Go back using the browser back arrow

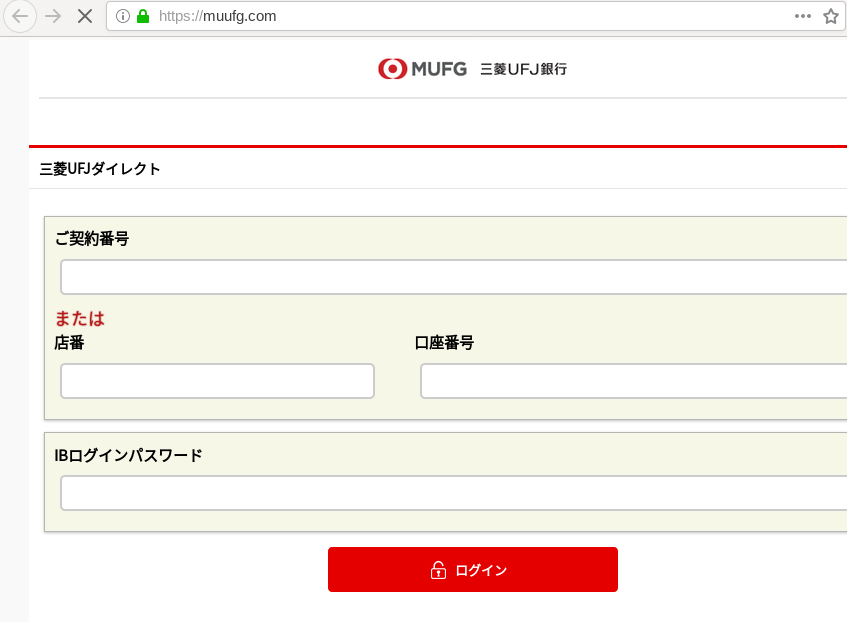click(20, 16)
